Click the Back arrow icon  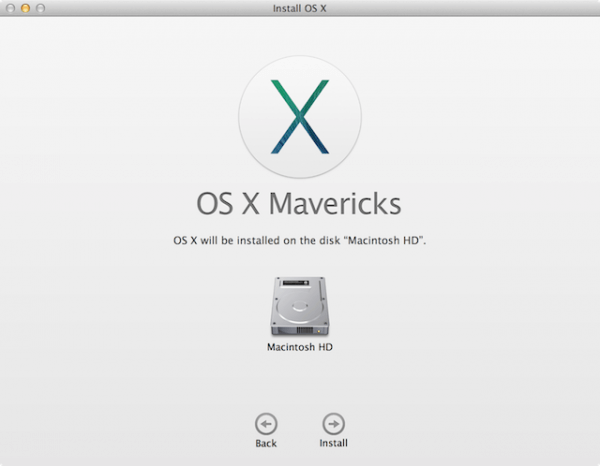pos(266,424)
